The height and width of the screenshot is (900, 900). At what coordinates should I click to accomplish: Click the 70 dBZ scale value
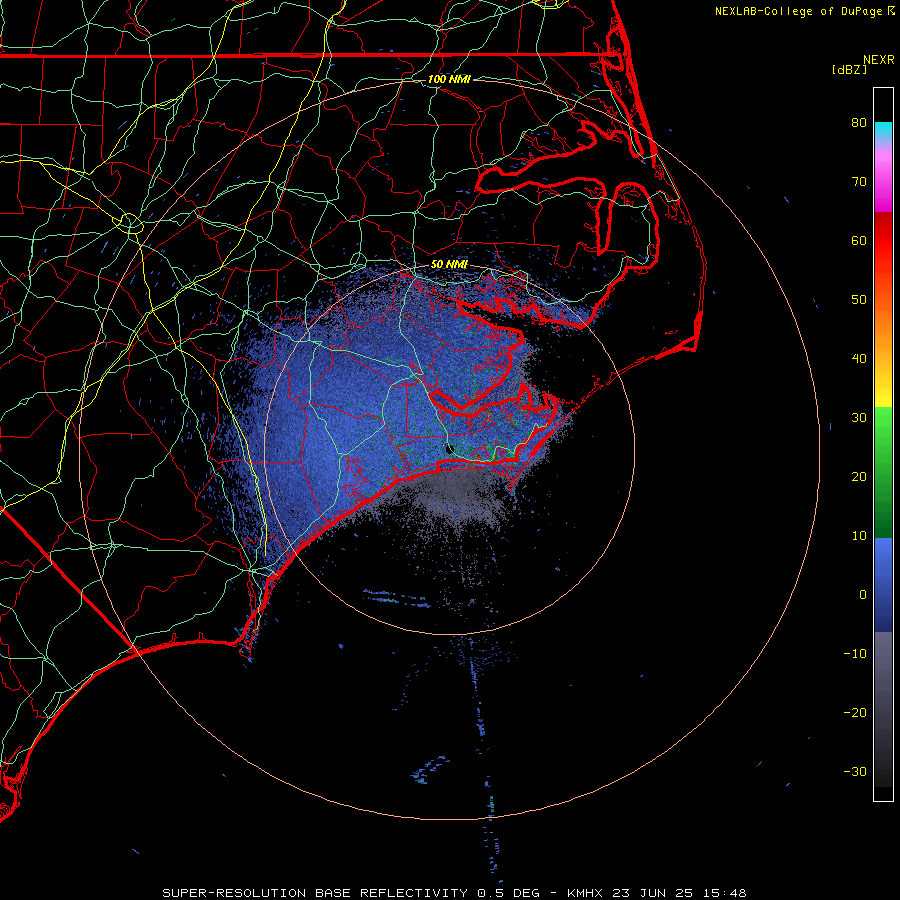tap(859, 181)
